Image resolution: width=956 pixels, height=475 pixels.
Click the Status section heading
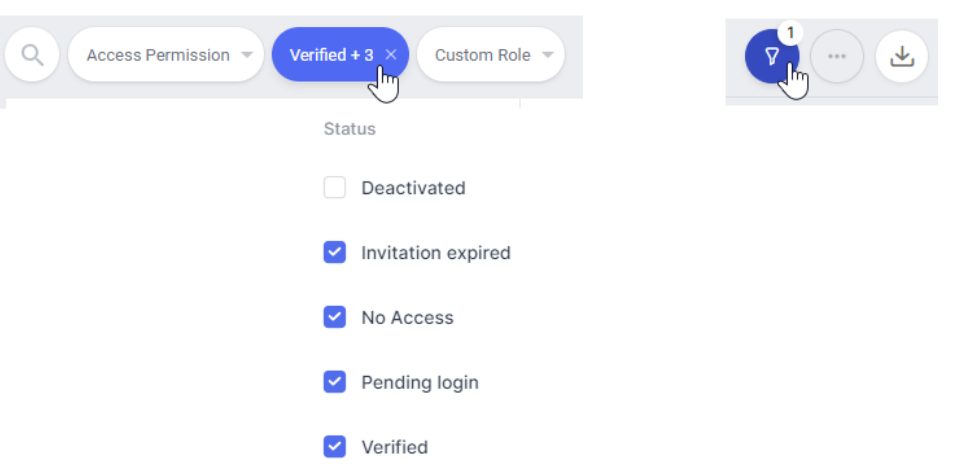349,129
